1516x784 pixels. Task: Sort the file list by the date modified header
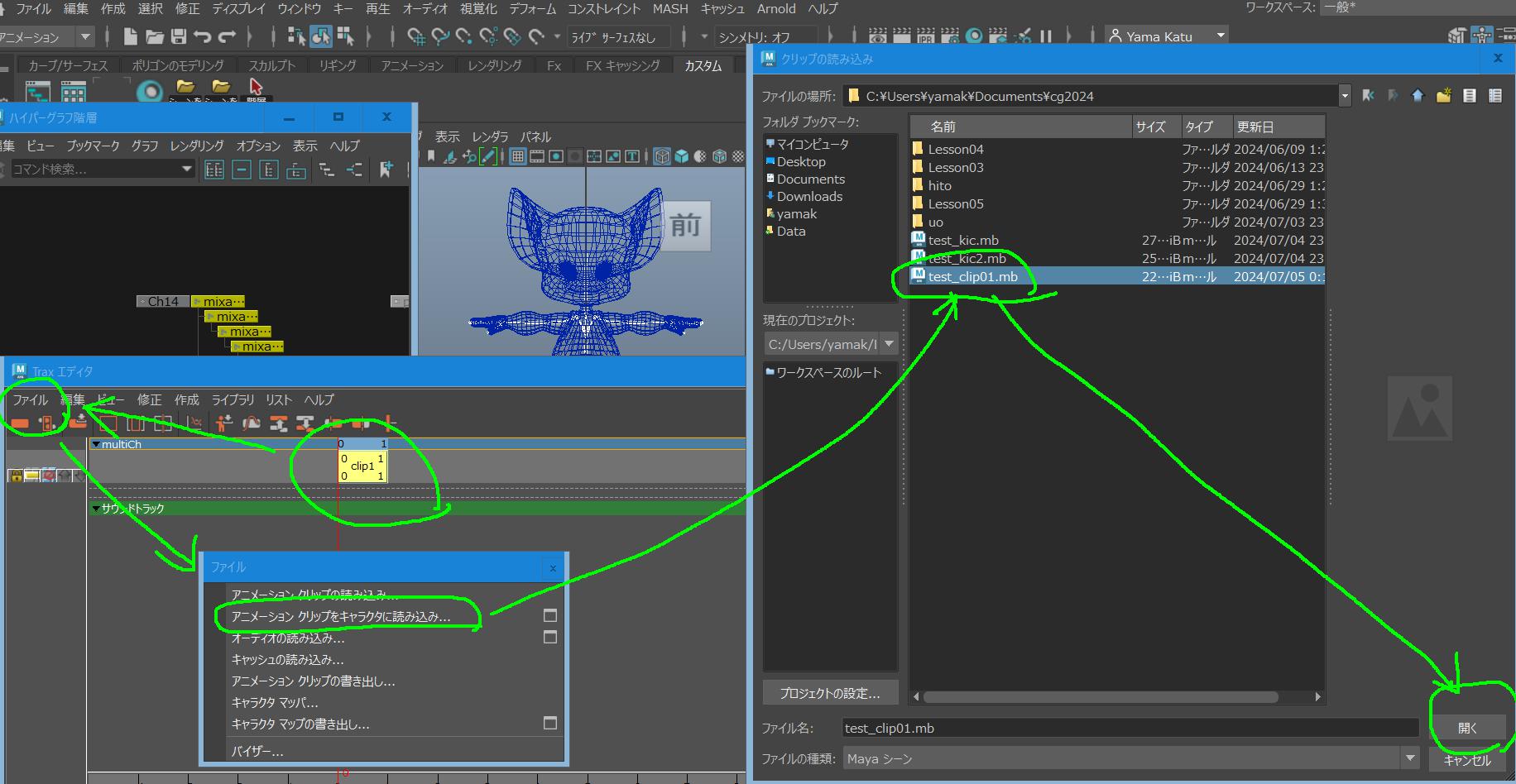pyautogui.click(x=1279, y=127)
